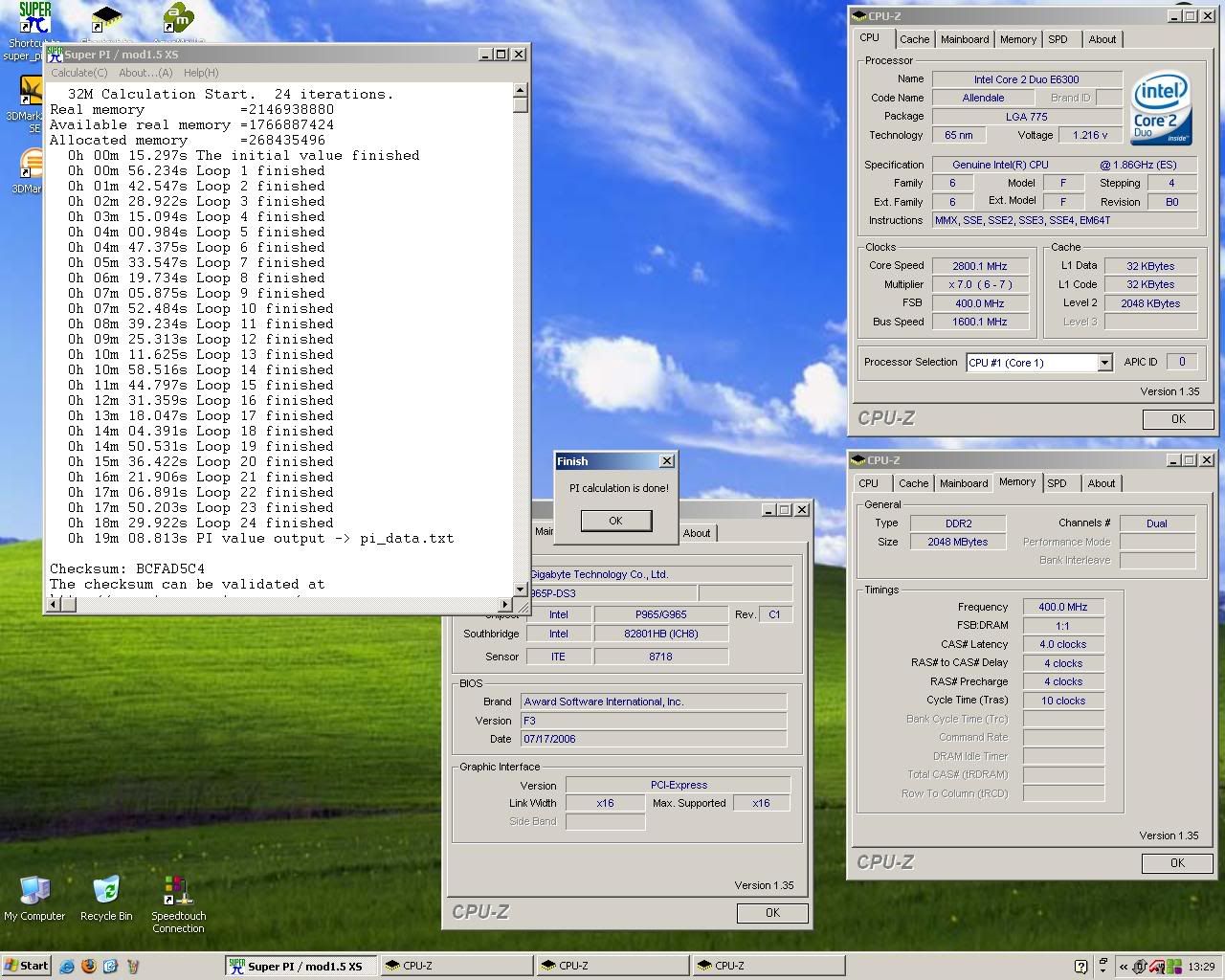This screenshot has height=980, width=1225.
Task: Click the Intel Core 2 Duo logo
Action: coord(1162,108)
